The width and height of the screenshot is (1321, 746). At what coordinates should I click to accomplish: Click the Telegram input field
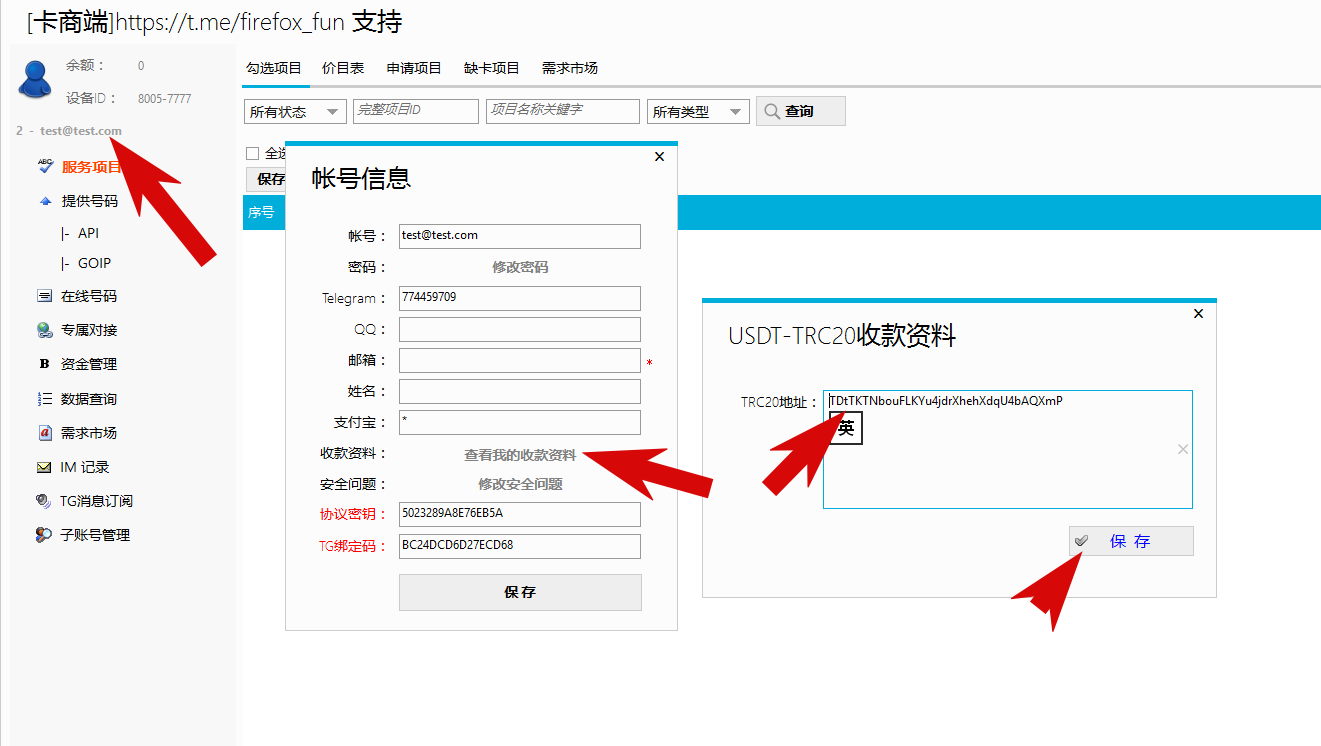[x=520, y=298]
